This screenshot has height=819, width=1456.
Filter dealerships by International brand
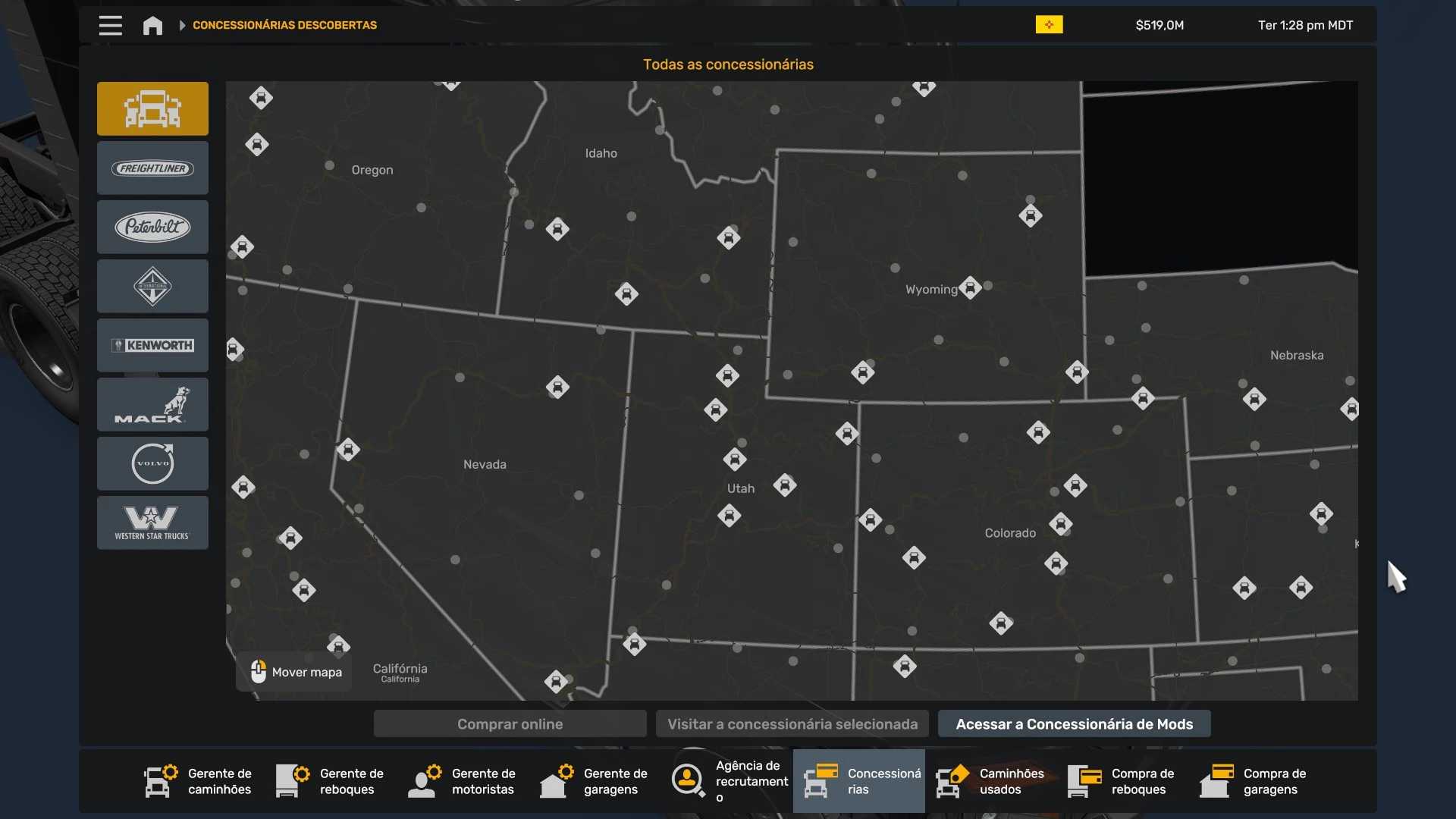[152, 286]
